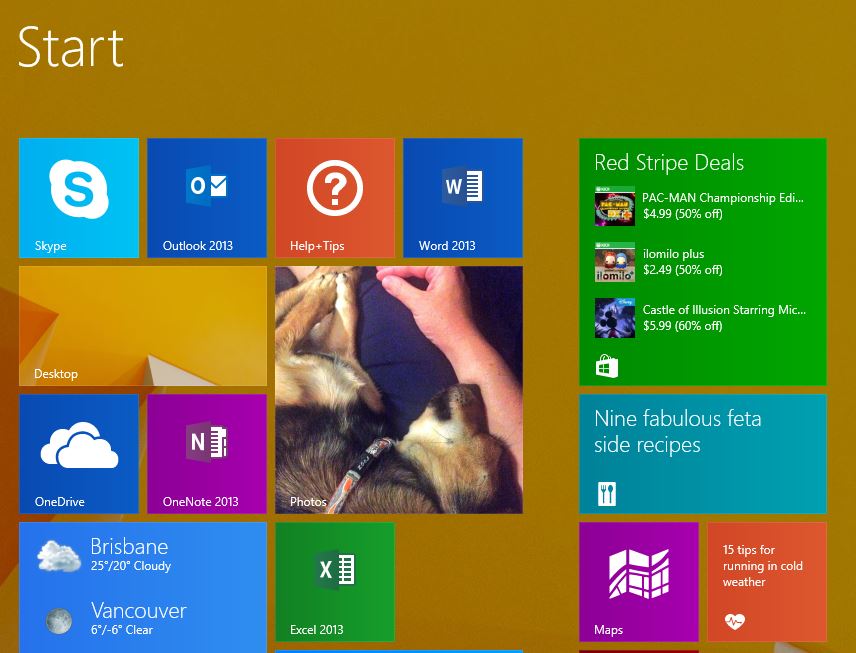Open the Weather tile showing Brisbane

[143, 587]
